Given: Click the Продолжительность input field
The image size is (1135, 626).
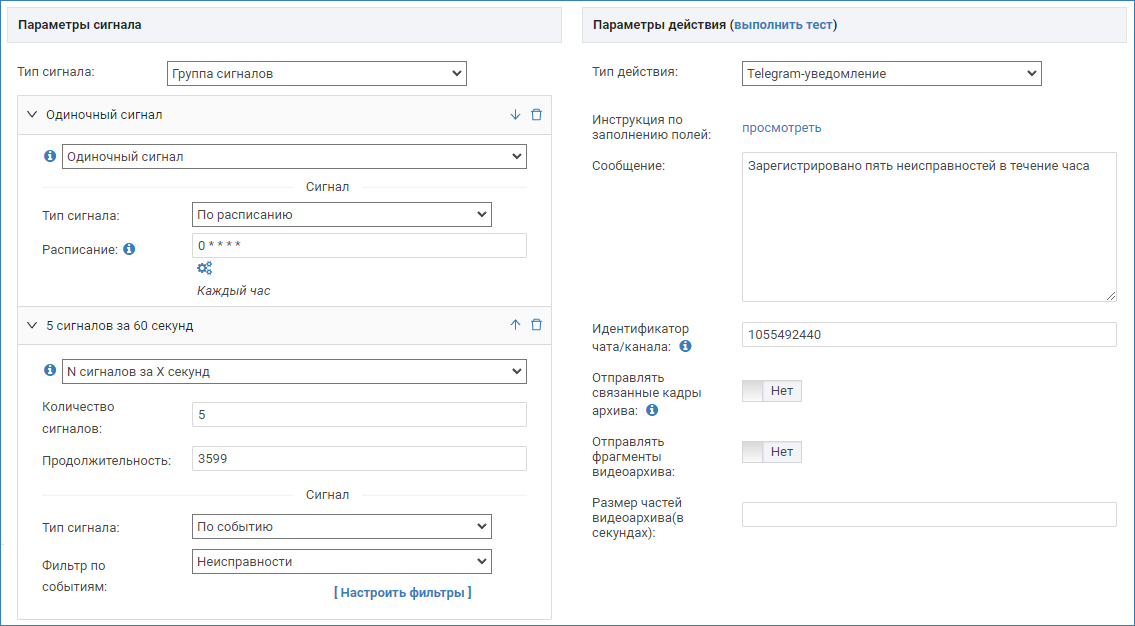Looking at the screenshot, I should click(x=358, y=458).
